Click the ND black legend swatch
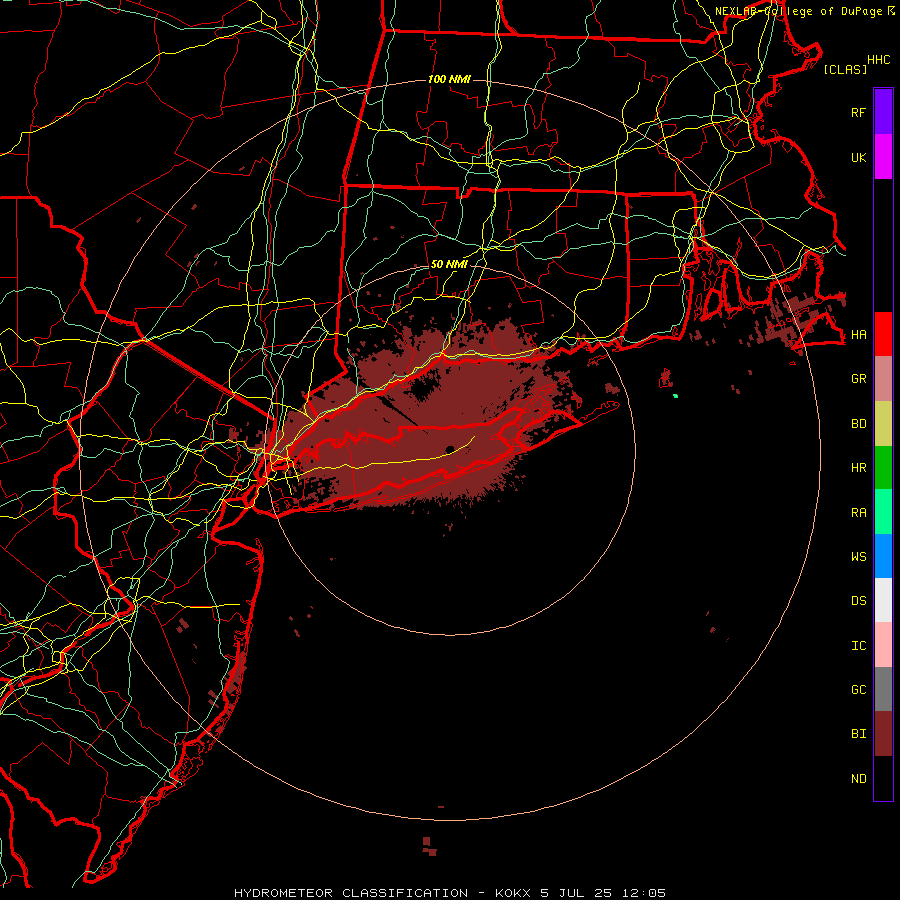The width and height of the screenshot is (900, 900). click(883, 778)
